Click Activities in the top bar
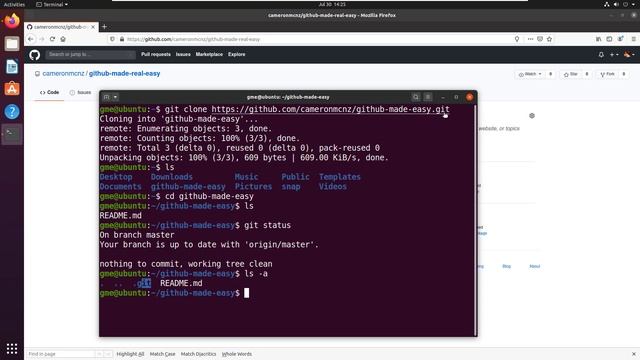This screenshot has height=360, width=640. (x=14, y=4)
